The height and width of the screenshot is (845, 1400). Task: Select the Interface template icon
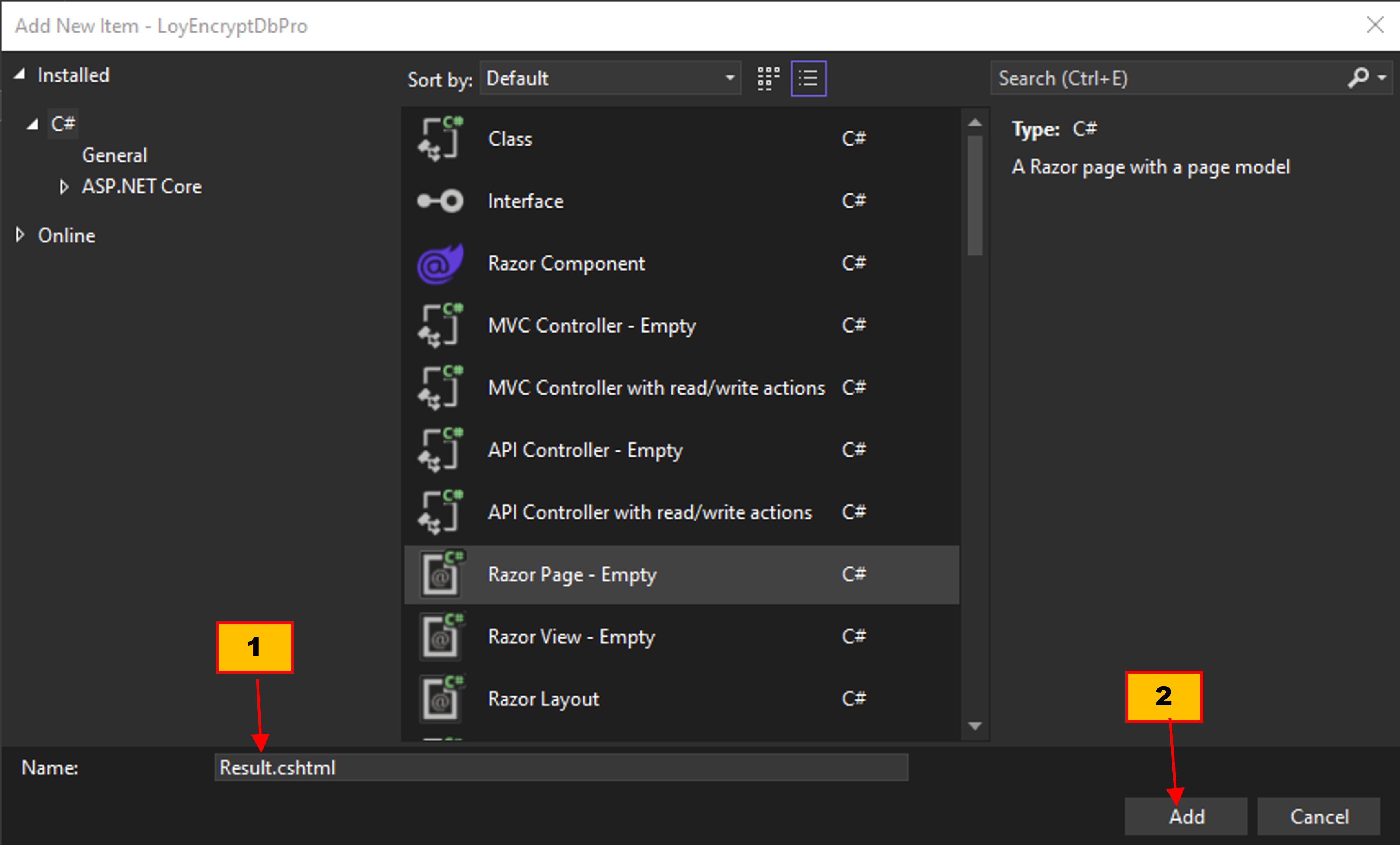pos(440,201)
